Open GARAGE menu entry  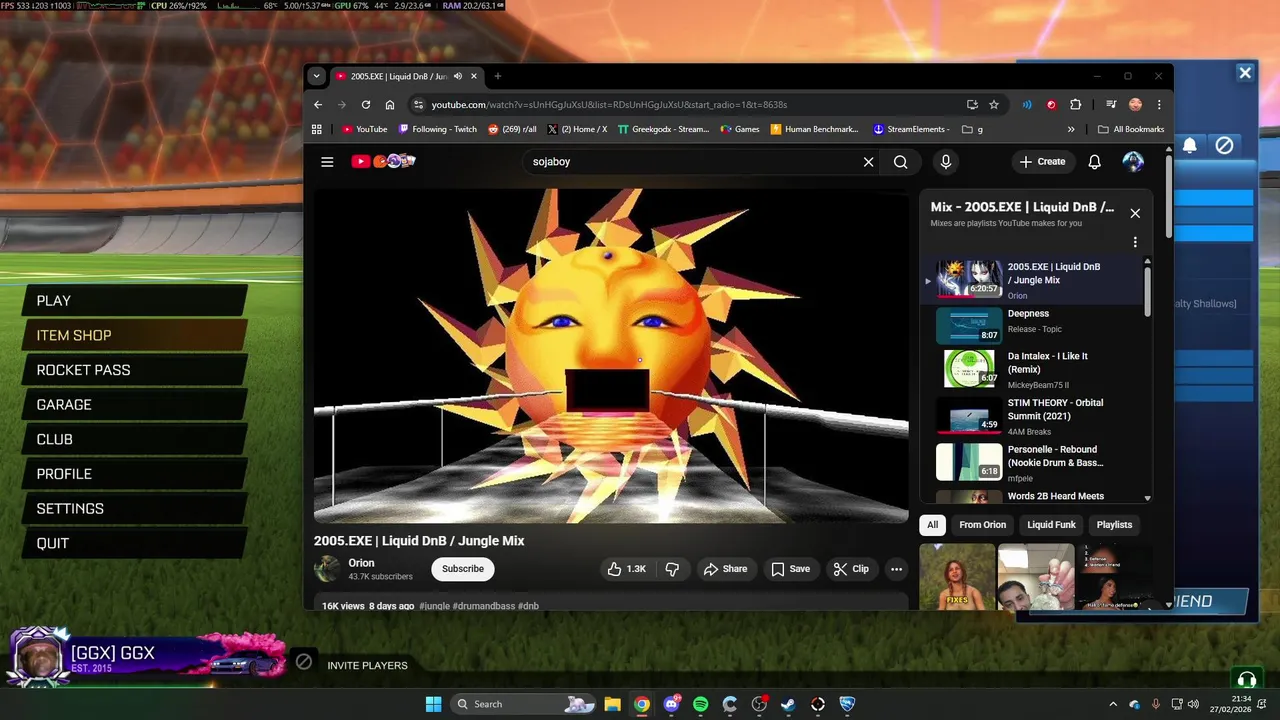point(134,405)
